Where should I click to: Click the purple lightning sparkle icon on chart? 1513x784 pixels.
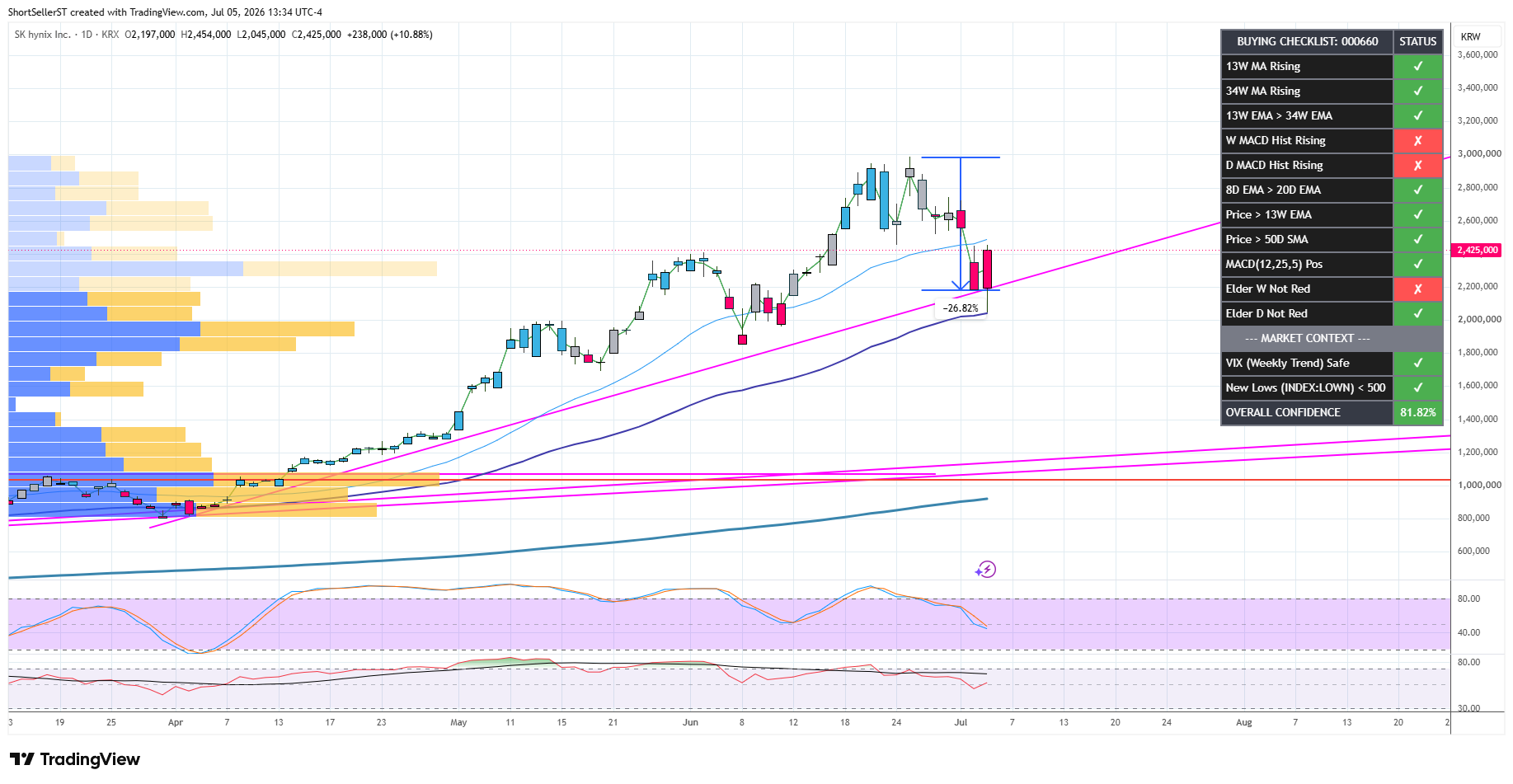tap(985, 569)
